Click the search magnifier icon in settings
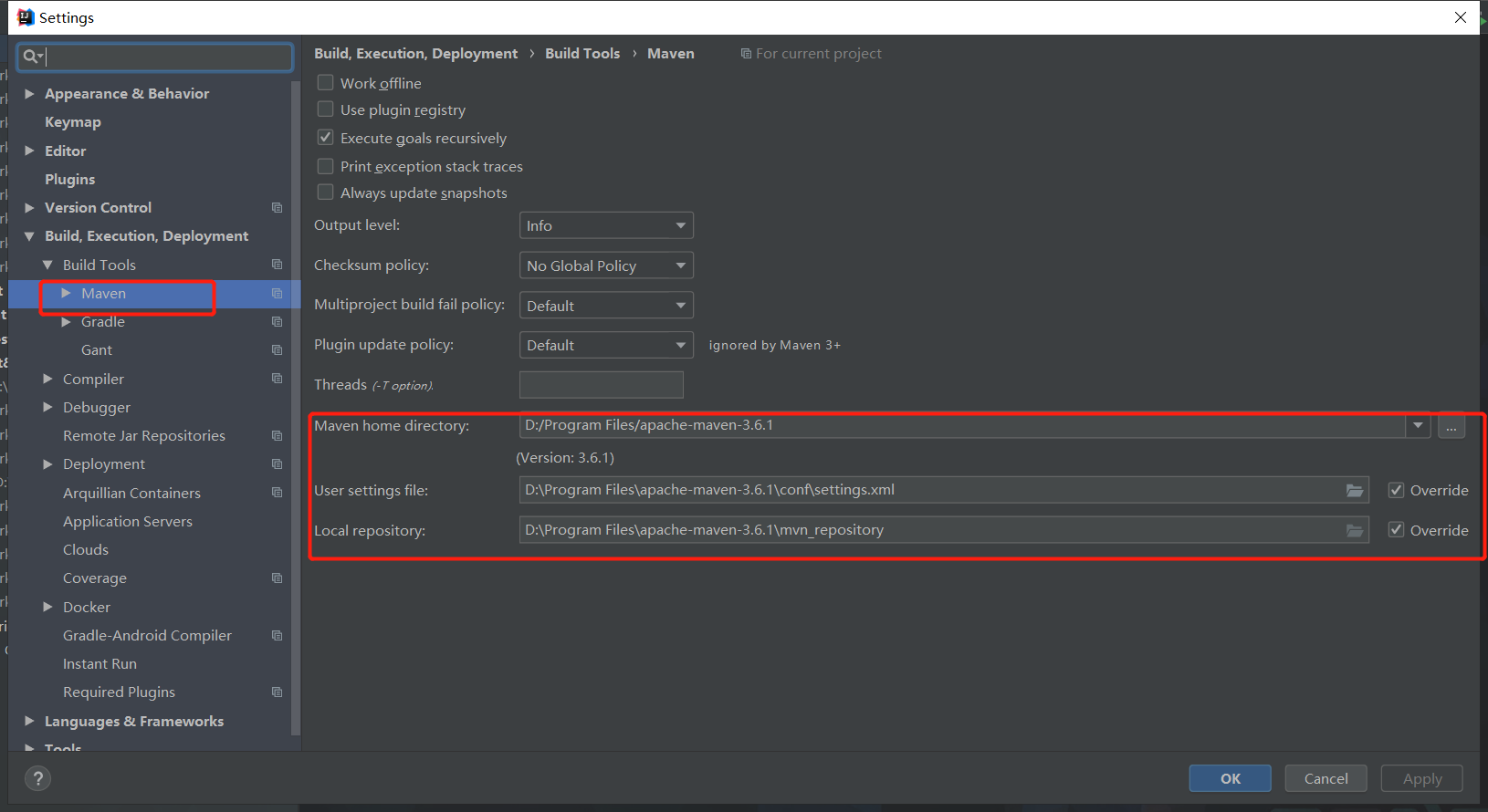 [x=32, y=57]
